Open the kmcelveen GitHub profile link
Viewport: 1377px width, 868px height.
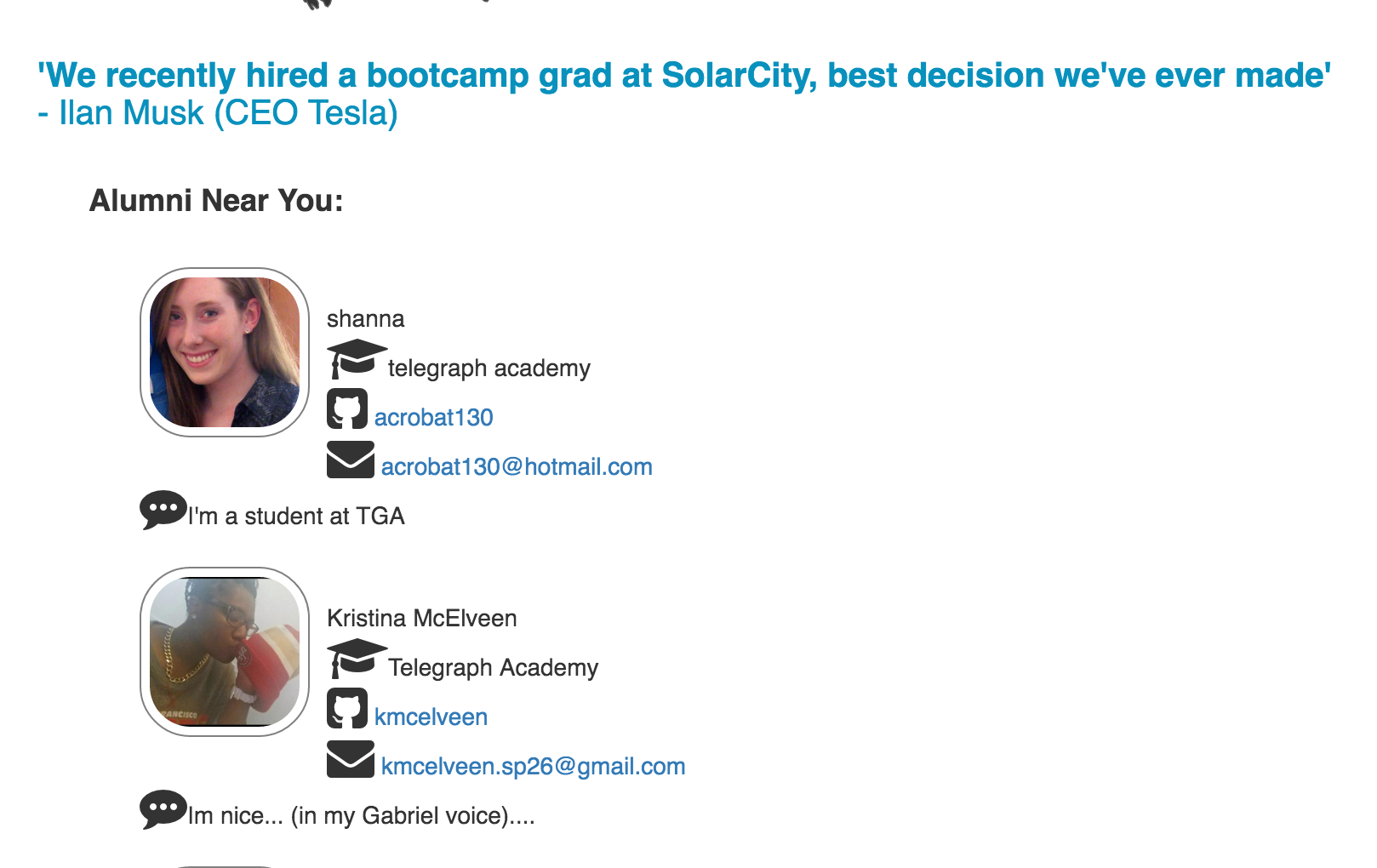coord(431,717)
